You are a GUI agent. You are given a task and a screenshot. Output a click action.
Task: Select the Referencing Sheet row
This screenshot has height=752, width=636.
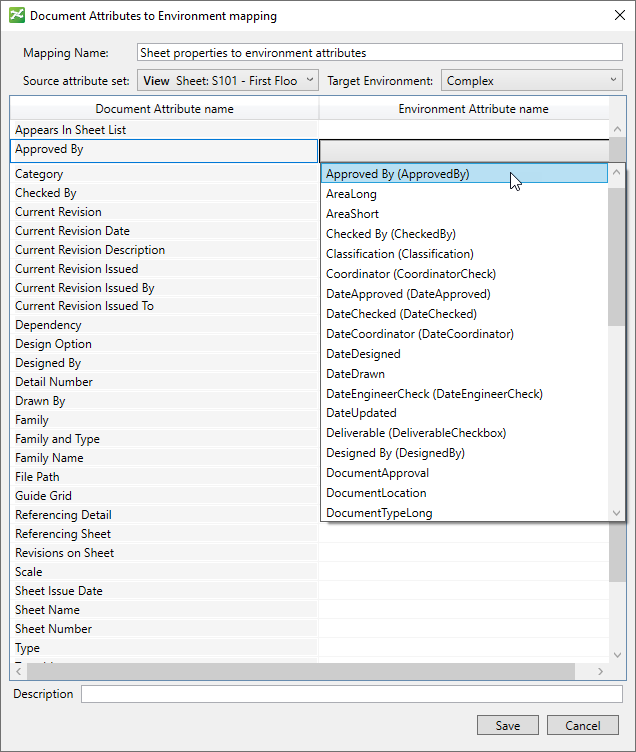(x=164, y=534)
